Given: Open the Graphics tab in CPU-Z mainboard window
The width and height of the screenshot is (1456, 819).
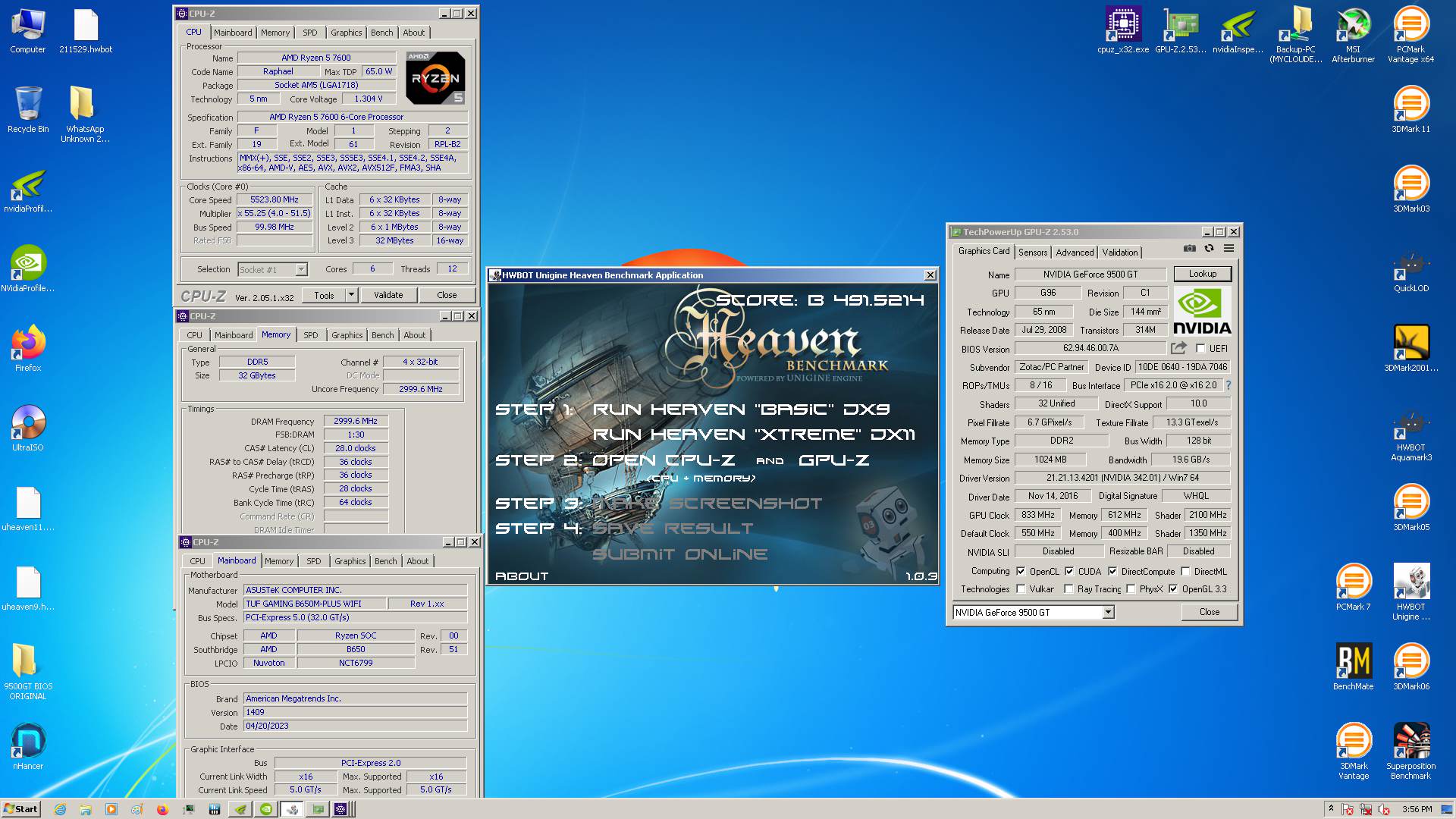Looking at the screenshot, I should (x=350, y=561).
